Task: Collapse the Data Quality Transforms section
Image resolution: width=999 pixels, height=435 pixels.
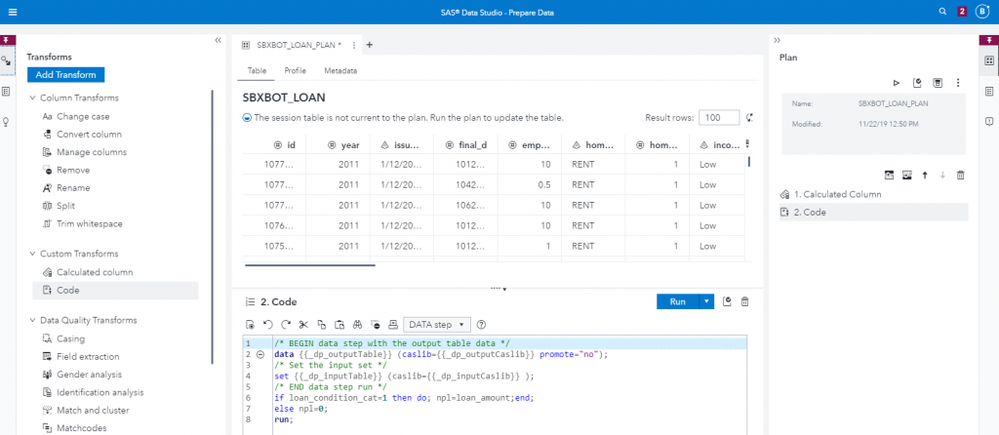Action: [32, 320]
